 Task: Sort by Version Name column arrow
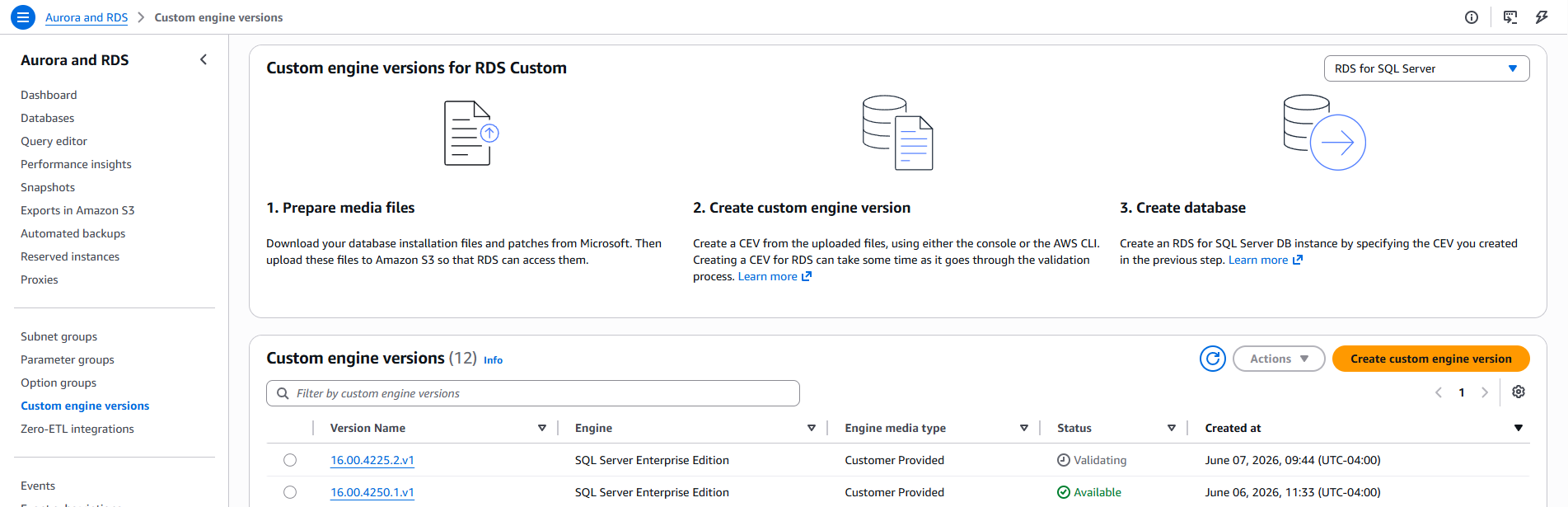(x=542, y=428)
